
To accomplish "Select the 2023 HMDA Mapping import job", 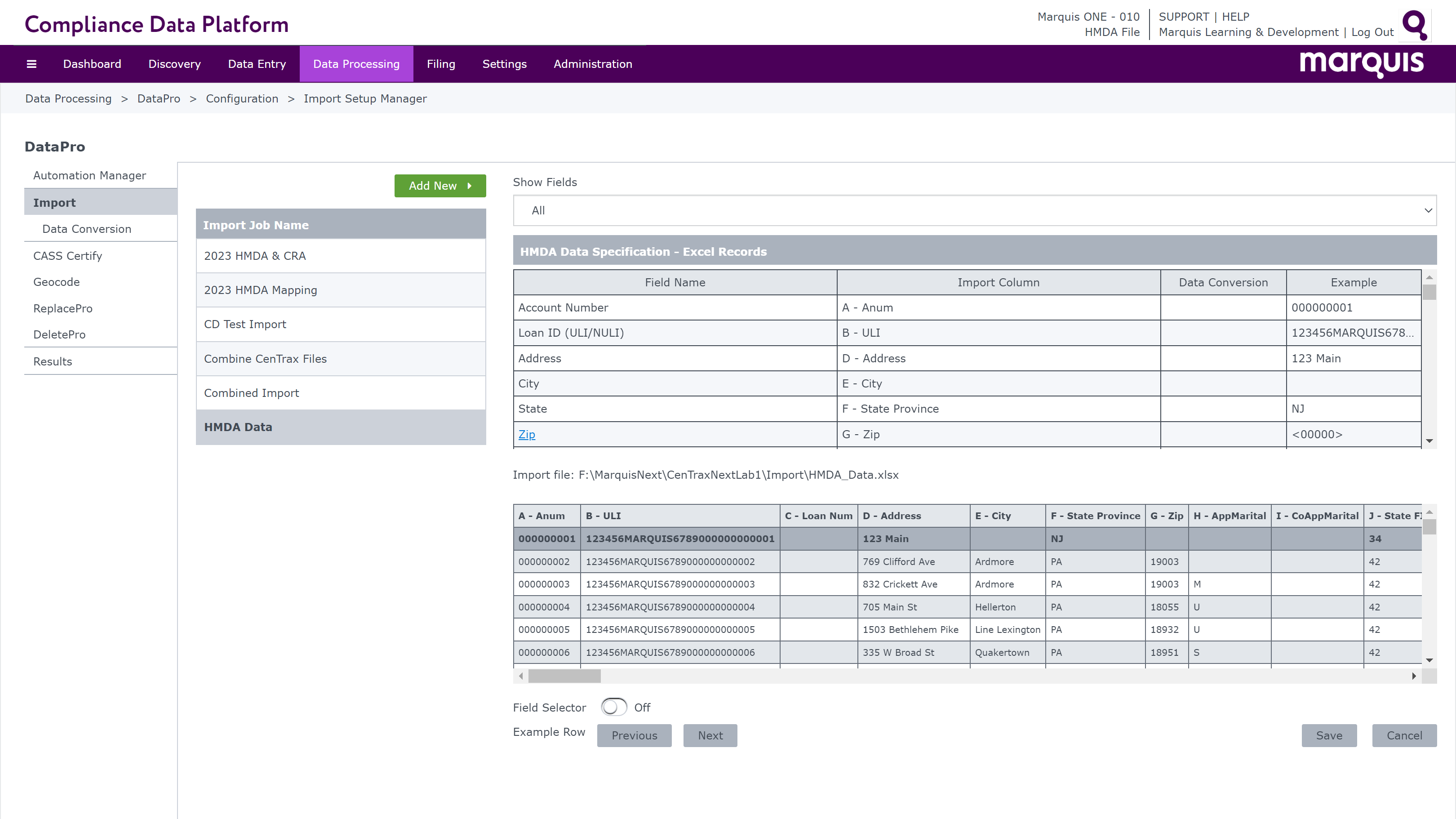I will pyautogui.click(x=341, y=290).
